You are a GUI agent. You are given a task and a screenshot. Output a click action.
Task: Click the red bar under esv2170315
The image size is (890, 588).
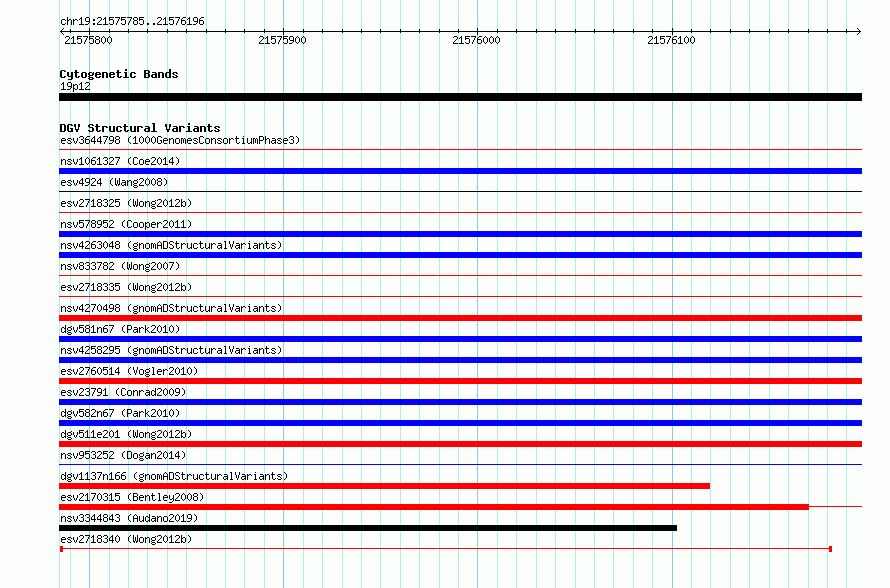[x=434, y=507]
